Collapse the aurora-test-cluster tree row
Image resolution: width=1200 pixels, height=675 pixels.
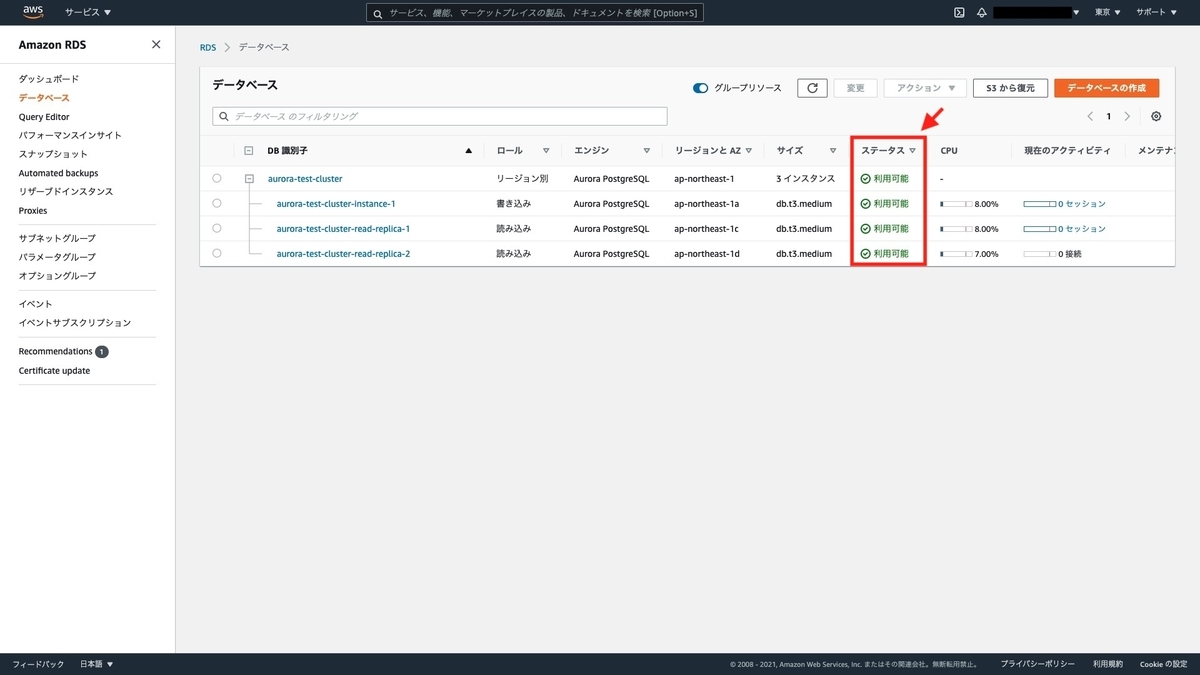tap(249, 178)
